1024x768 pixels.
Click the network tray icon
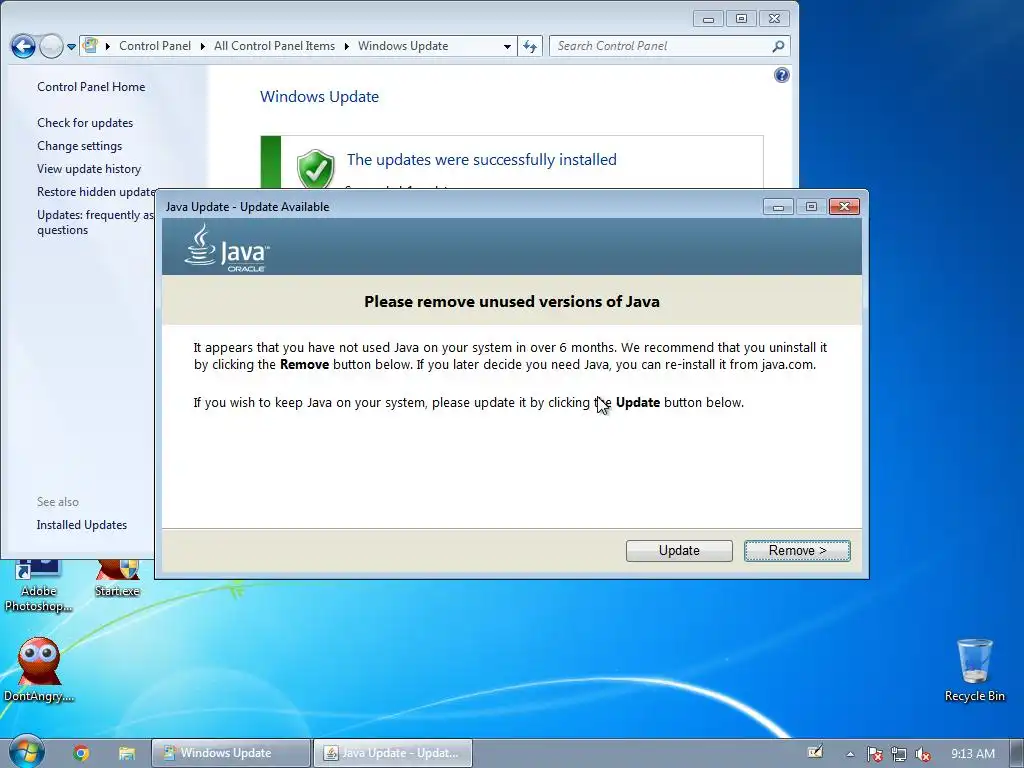(899, 754)
